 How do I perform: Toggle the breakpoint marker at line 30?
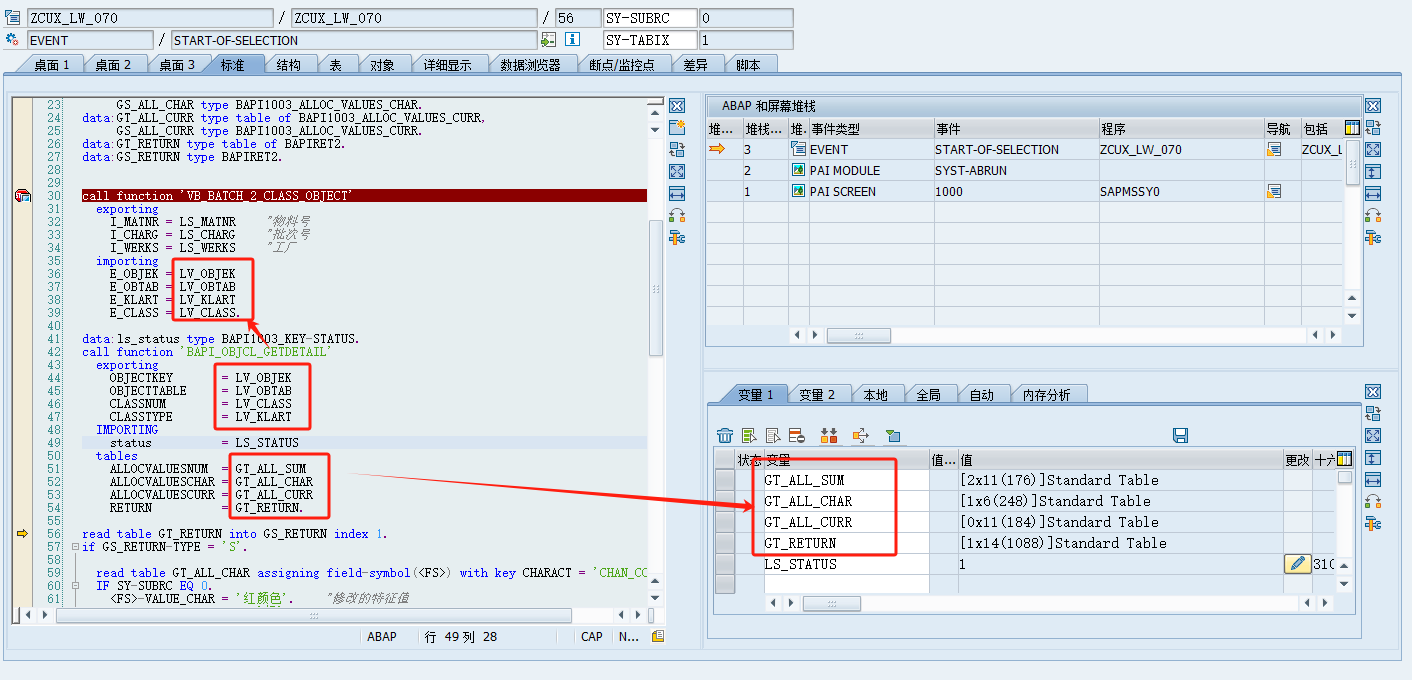(22, 196)
